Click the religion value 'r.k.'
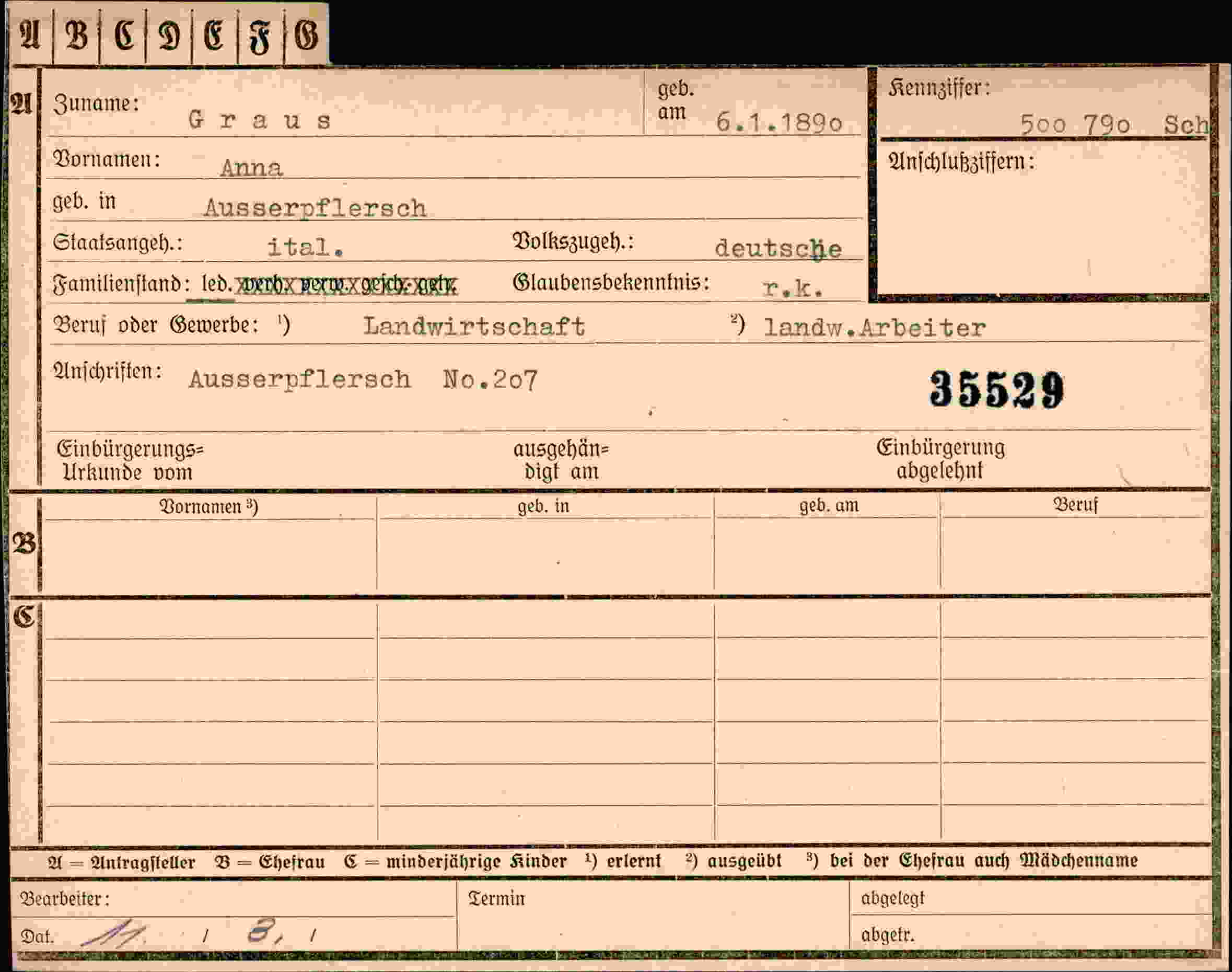This screenshot has width=1232, height=972. (x=793, y=288)
